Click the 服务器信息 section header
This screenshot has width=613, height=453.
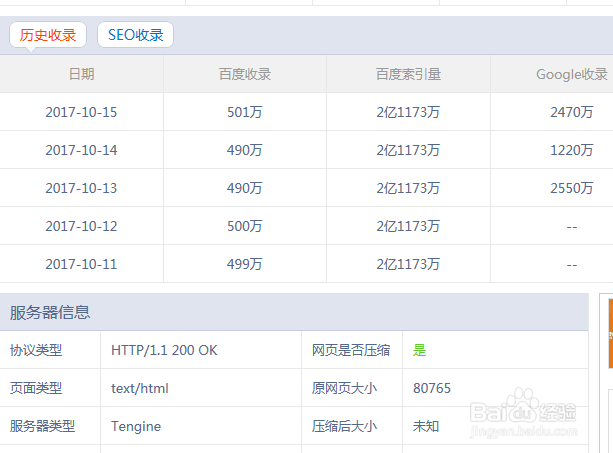click(x=50, y=312)
